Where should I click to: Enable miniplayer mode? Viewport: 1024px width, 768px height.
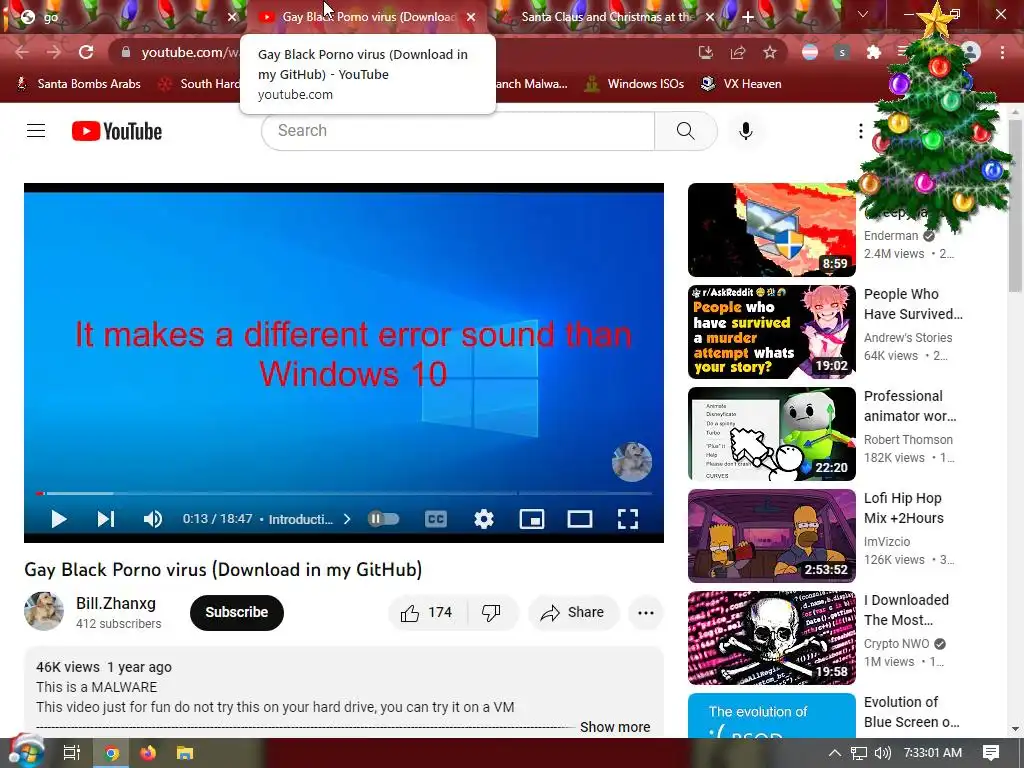click(532, 519)
